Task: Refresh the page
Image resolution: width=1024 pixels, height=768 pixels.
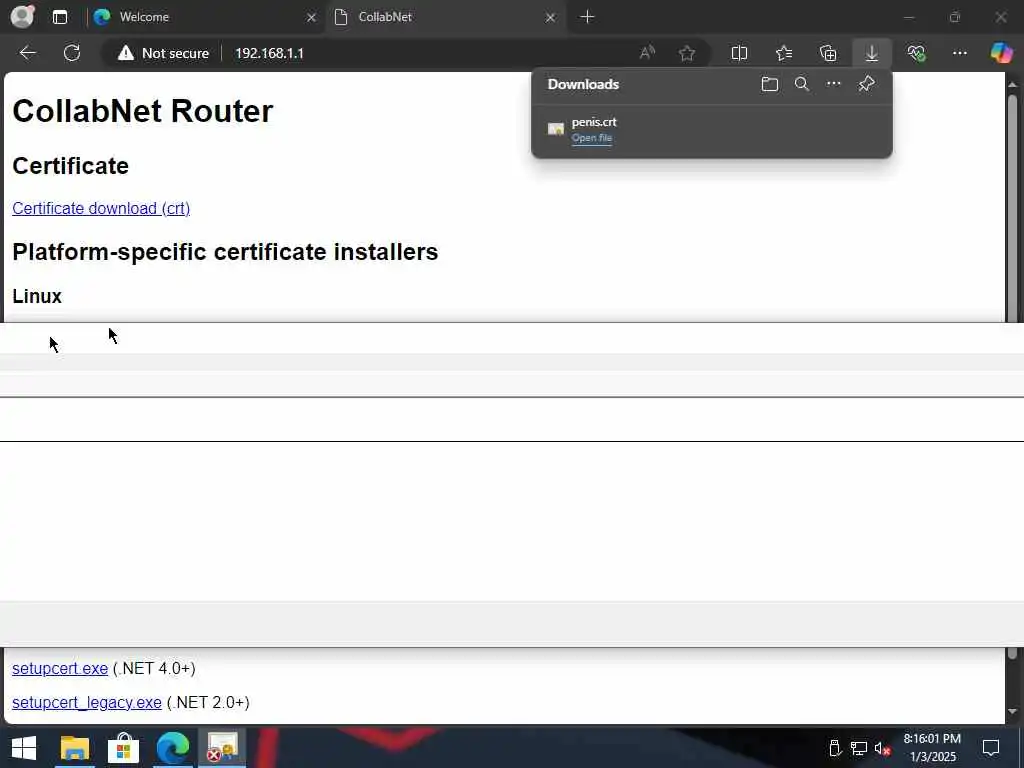Action: point(72,53)
